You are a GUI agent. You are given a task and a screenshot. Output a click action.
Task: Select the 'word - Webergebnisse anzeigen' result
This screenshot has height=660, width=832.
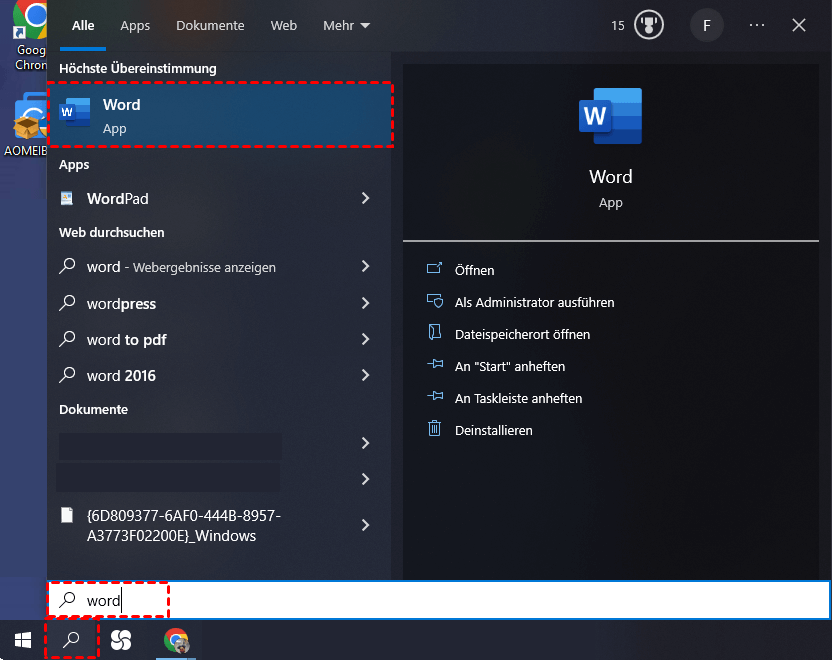pyautogui.click(x=181, y=267)
